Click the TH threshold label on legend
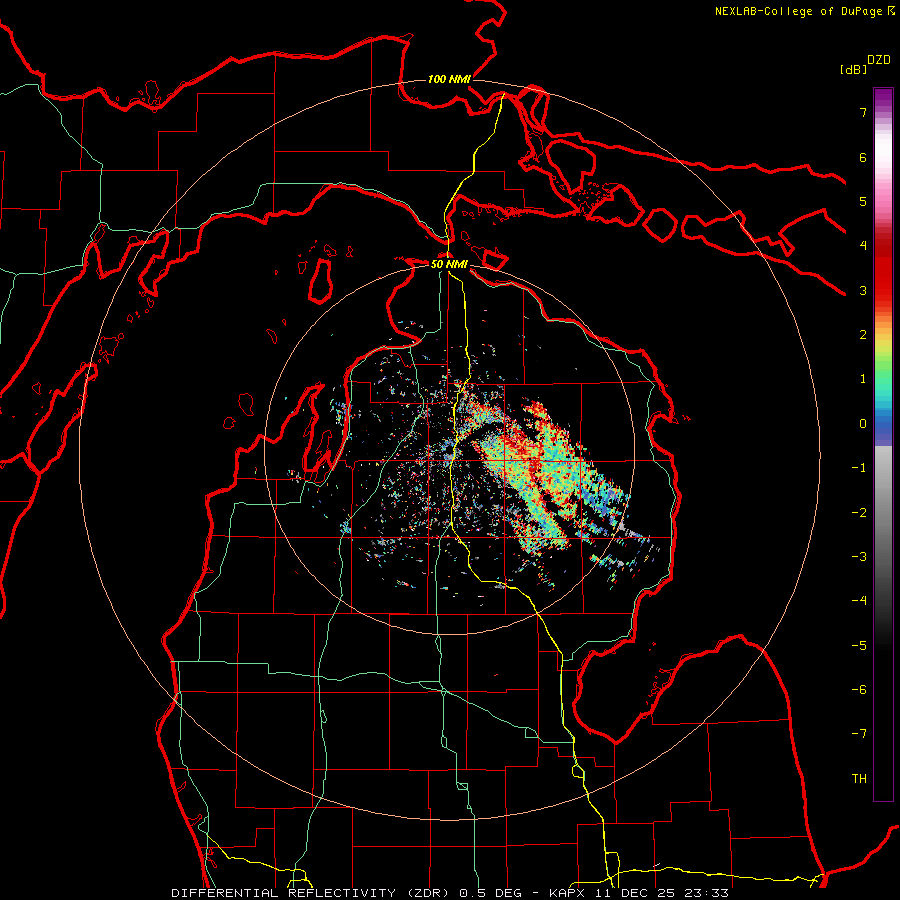Viewport: 900px width, 900px height. [859, 779]
